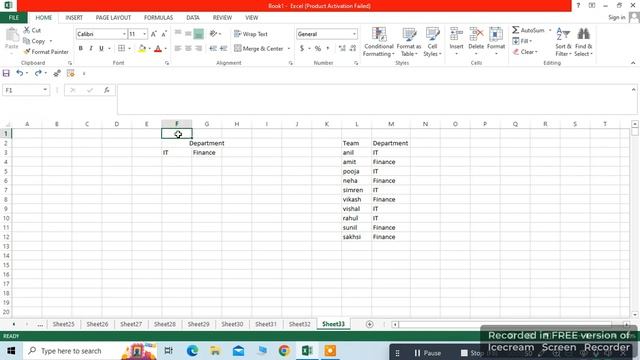Click the accounting dollar format icon
This screenshot has width=640, height=360.
tap(302, 49)
